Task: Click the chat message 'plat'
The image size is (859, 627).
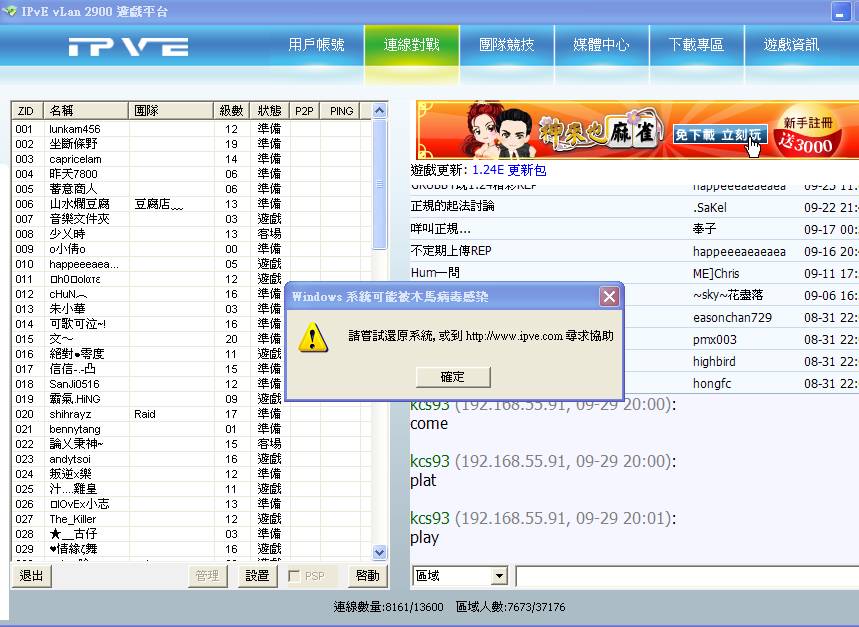Action: click(x=423, y=481)
